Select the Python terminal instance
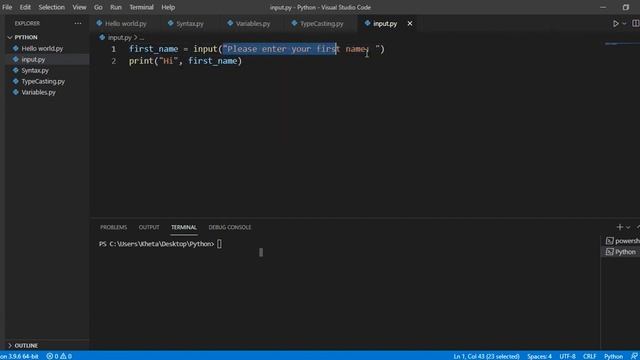The width and height of the screenshot is (640, 360). coord(621,252)
